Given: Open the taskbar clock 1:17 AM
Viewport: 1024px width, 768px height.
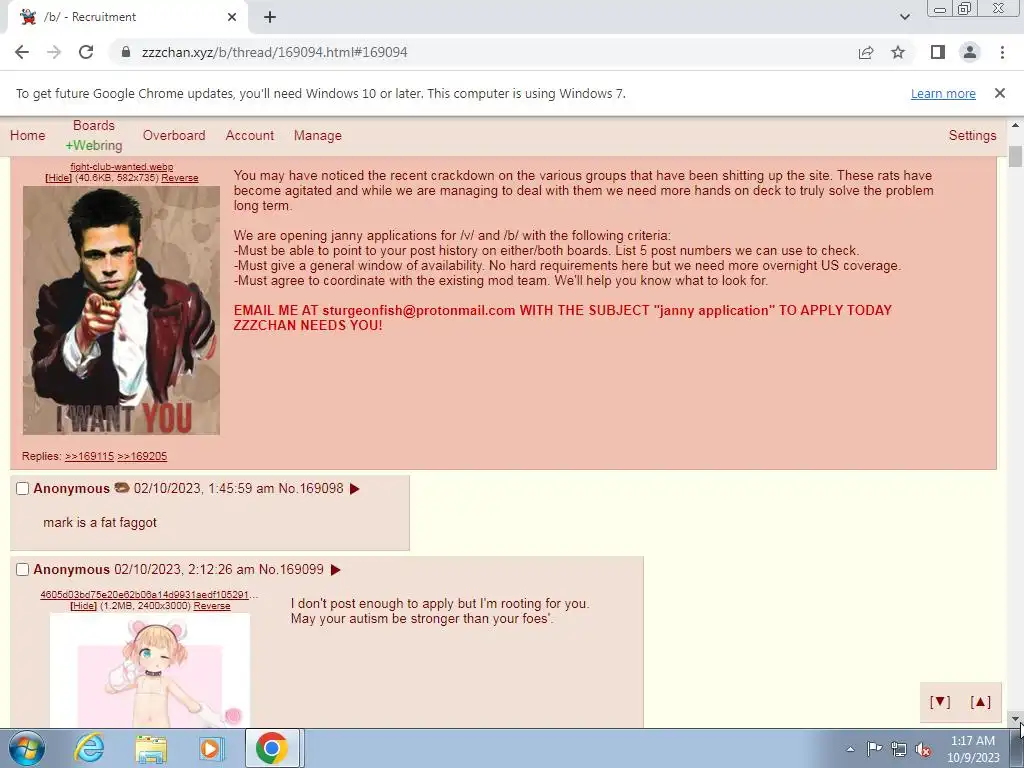Looking at the screenshot, I should 973,749.
